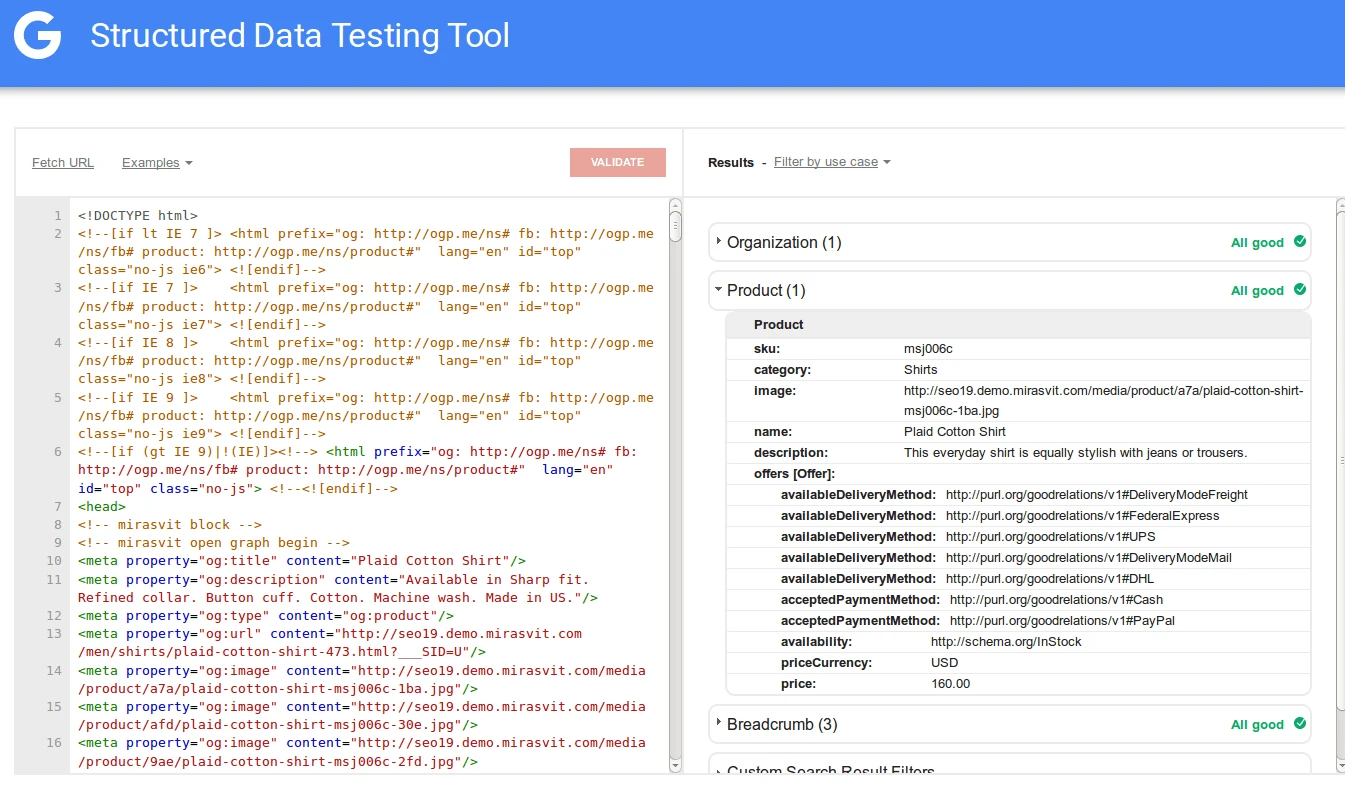Viewport: 1345px width, 789px height.
Task: Click line number 10 in the code editor
Action: point(57,560)
